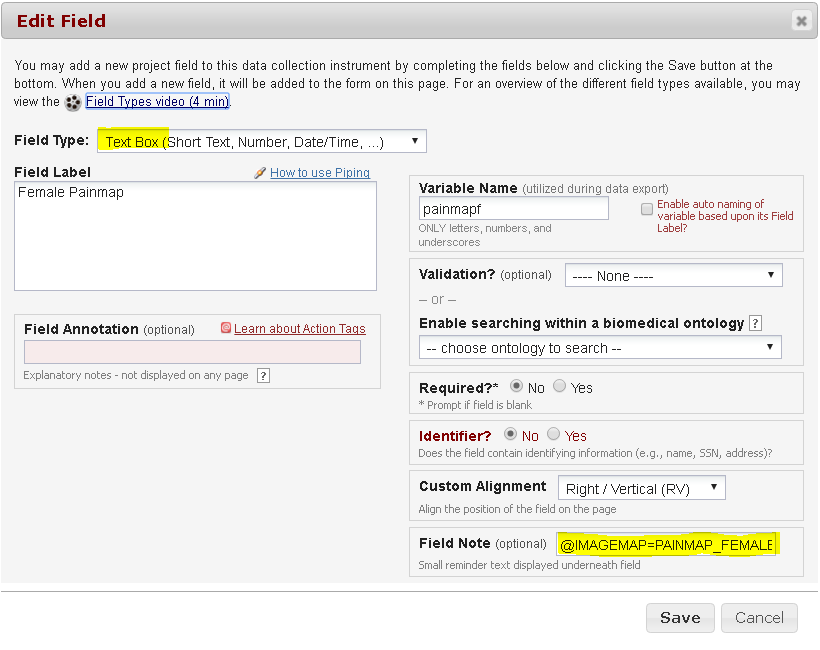820x650 pixels.
Task: Open the Custom Alignment dropdown
Action: click(x=641, y=488)
